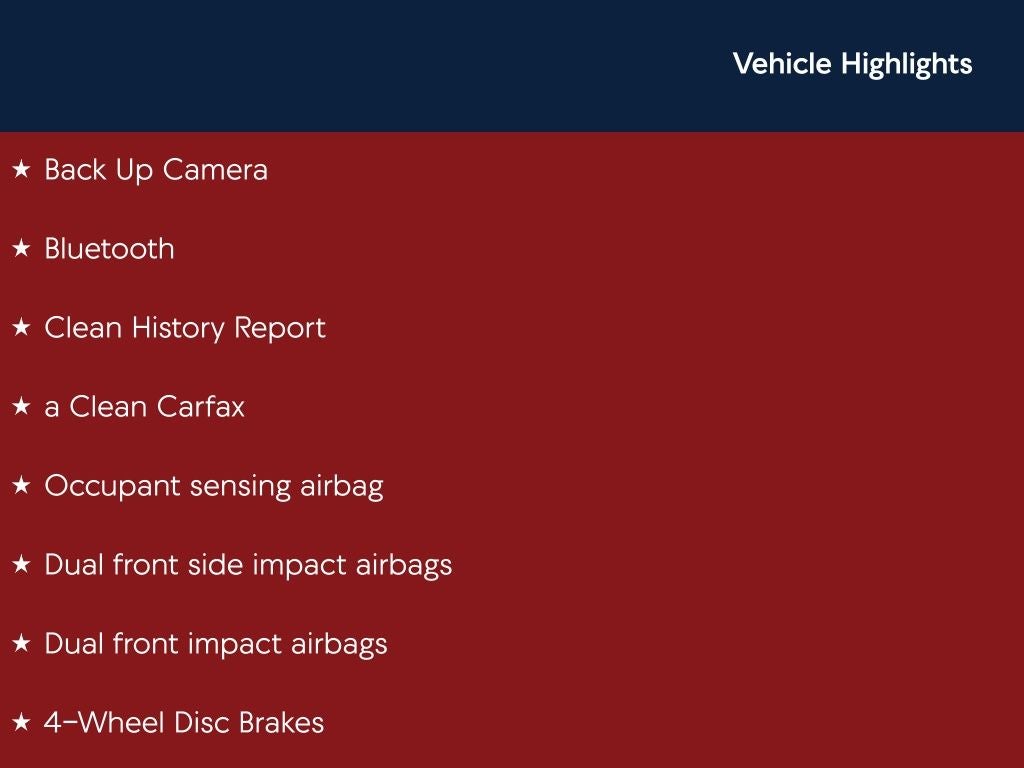Select the Bluetooth feature text
1024x768 pixels.
[x=109, y=249]
